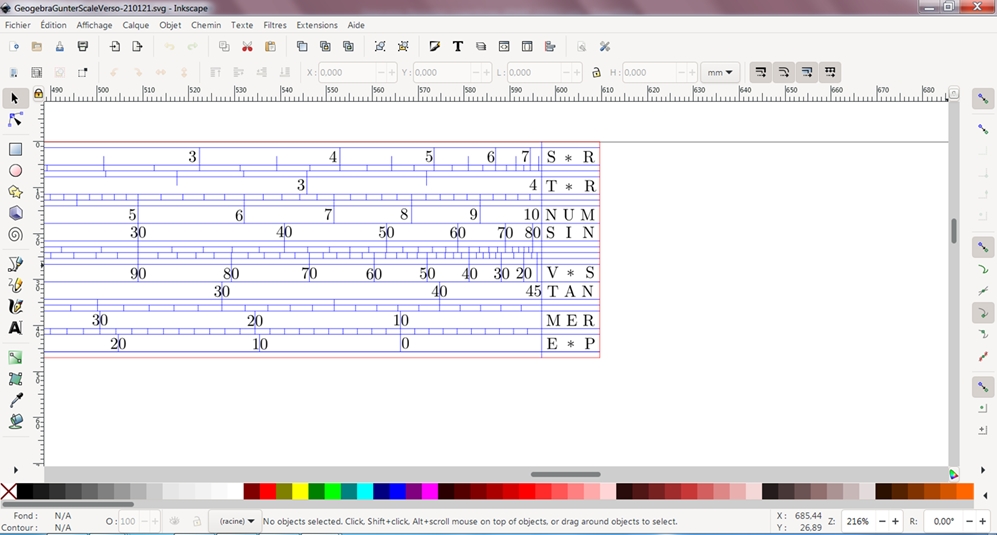
Task: Click the zoom percentage field 216%
Action: click(x=858, y=521)
